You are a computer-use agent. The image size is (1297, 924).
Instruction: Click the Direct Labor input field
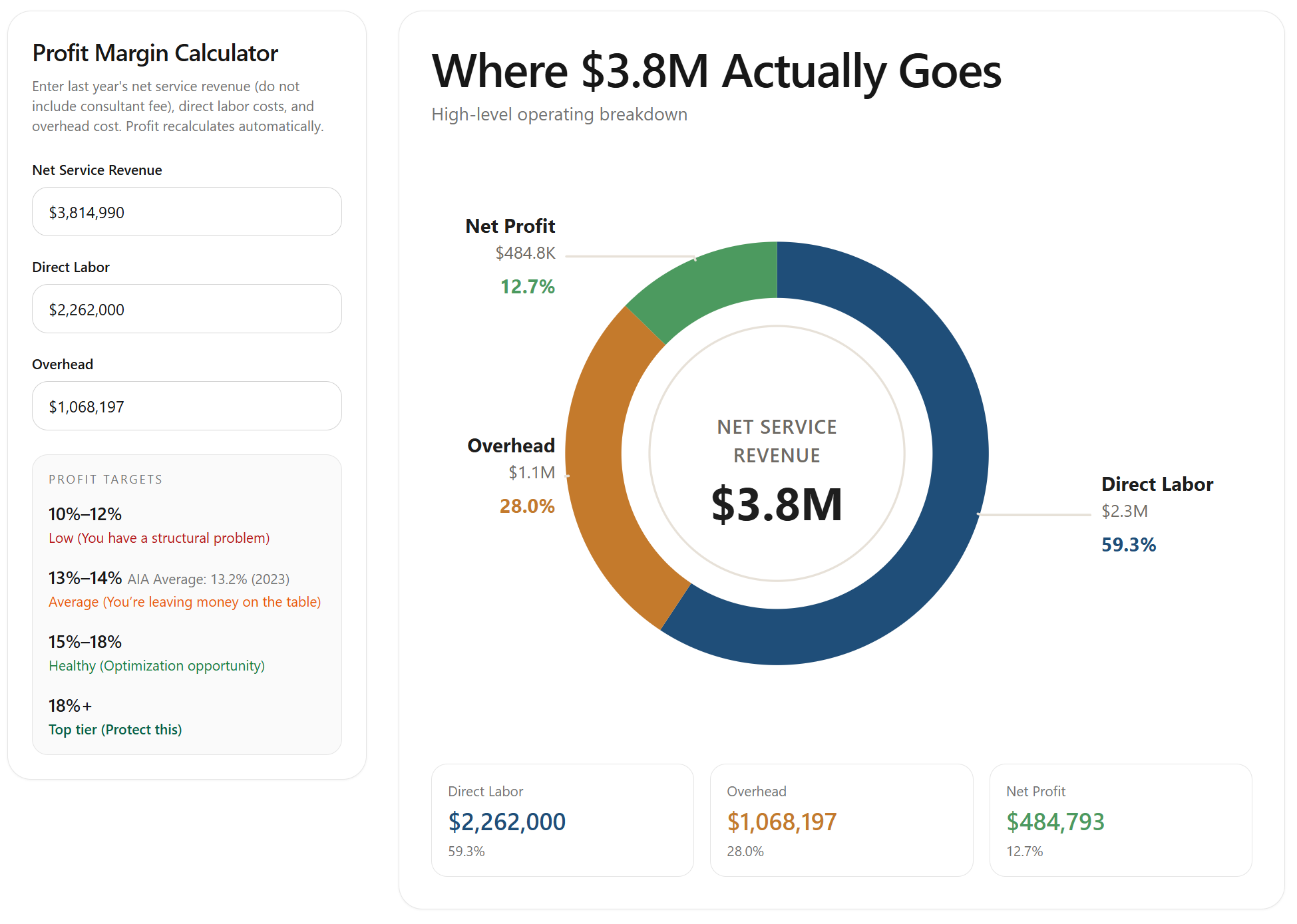pyautogui.click(x=186, y=309)
